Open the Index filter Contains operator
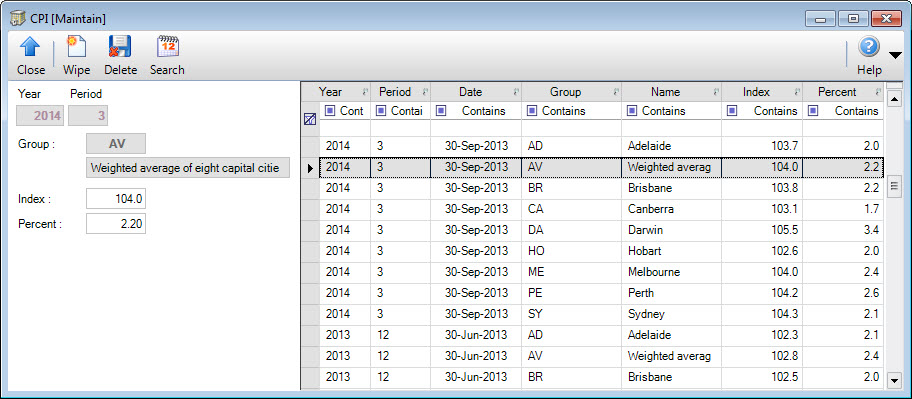912x399 pixels. point(732,111)
